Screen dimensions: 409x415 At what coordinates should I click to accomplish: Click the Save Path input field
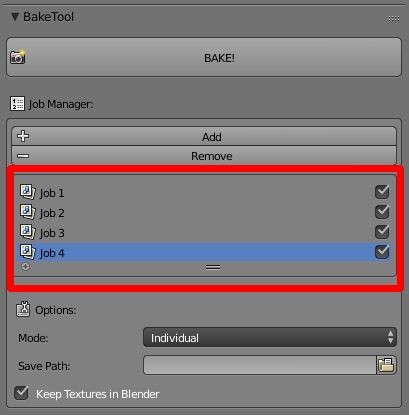[260, 365]
